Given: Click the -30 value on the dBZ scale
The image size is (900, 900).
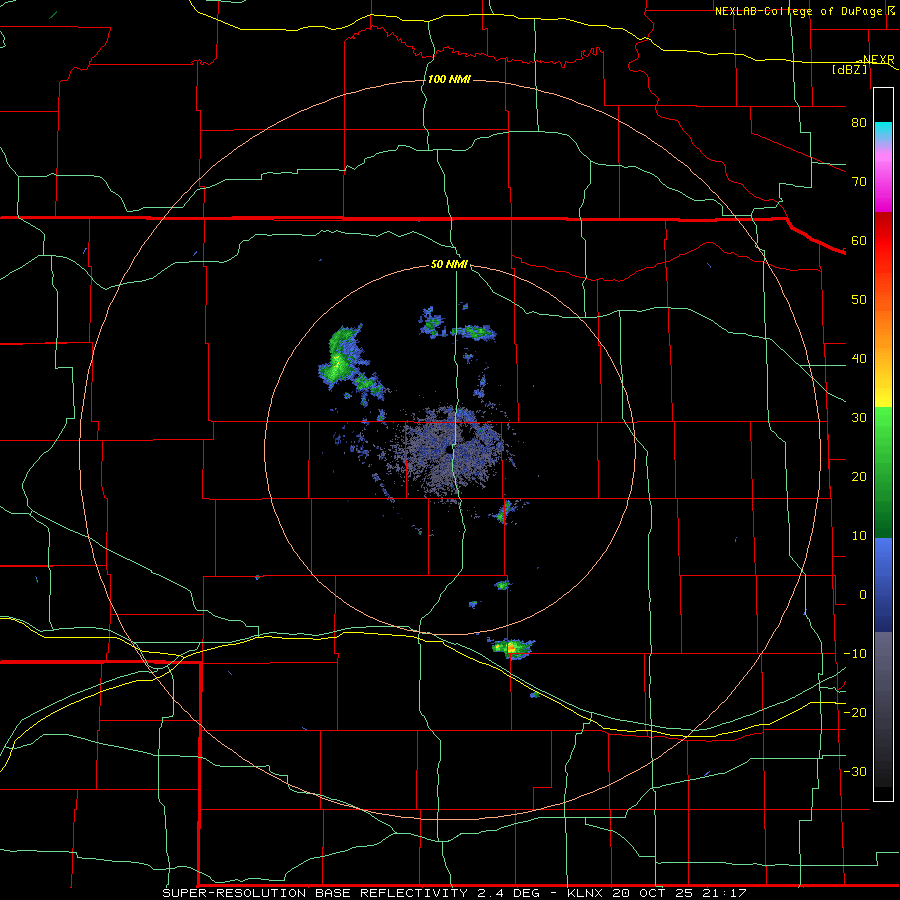Looking at the screenshot, I should coord(855,772).
